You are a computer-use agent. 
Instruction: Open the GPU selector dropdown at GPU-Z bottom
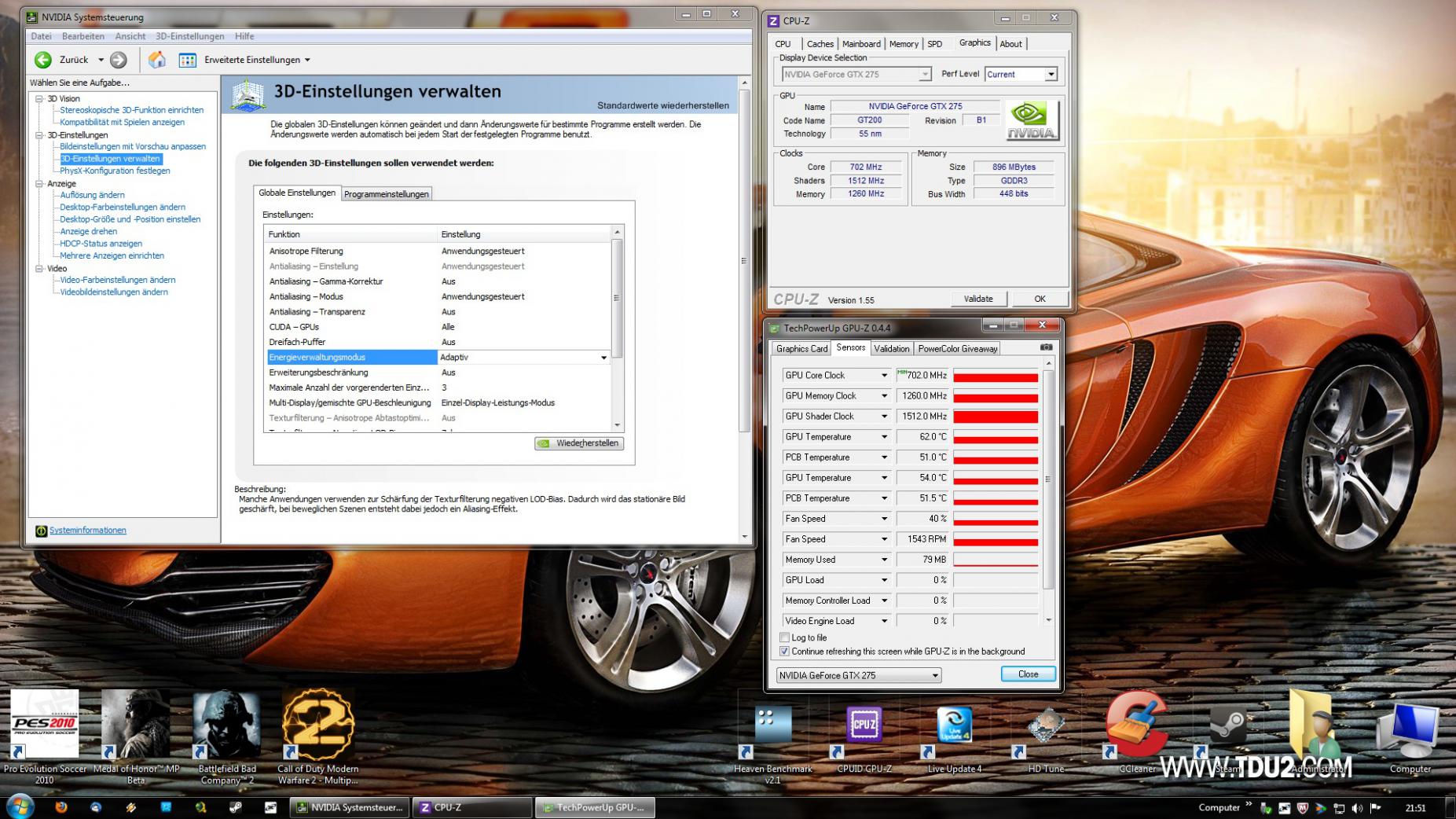934,675
